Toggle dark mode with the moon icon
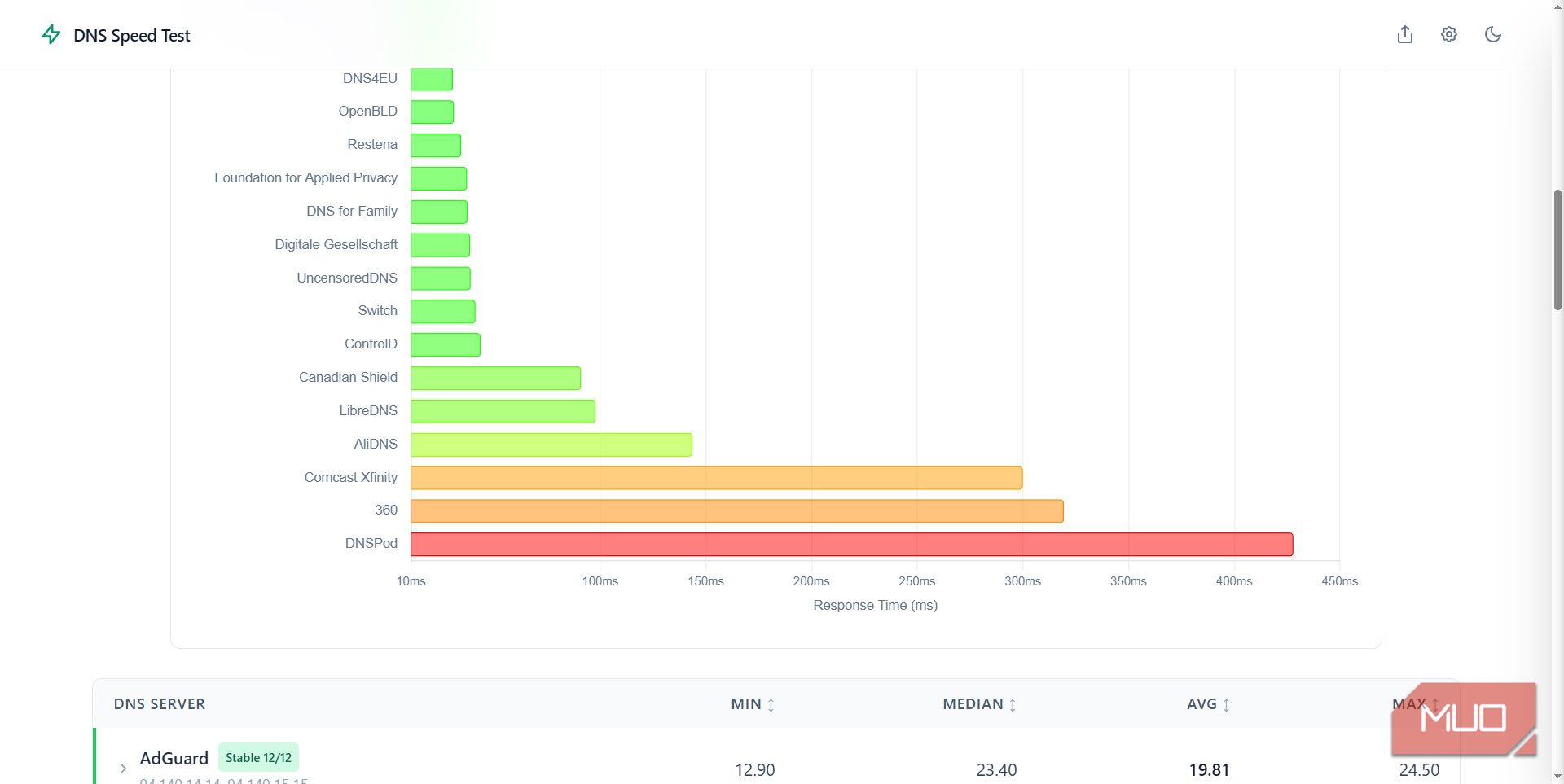This screenshot has width=1564, height=784. [x=1493, y=34]
